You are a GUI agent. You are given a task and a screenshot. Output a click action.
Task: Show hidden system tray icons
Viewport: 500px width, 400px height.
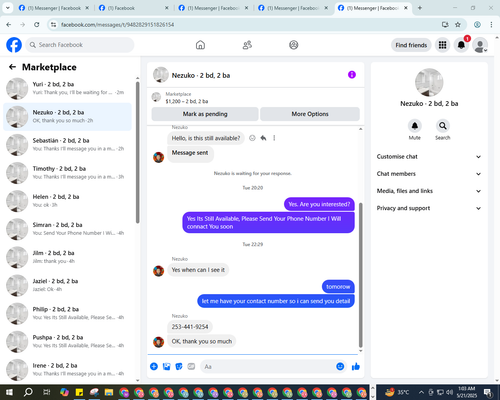click(x=421, y=392)
